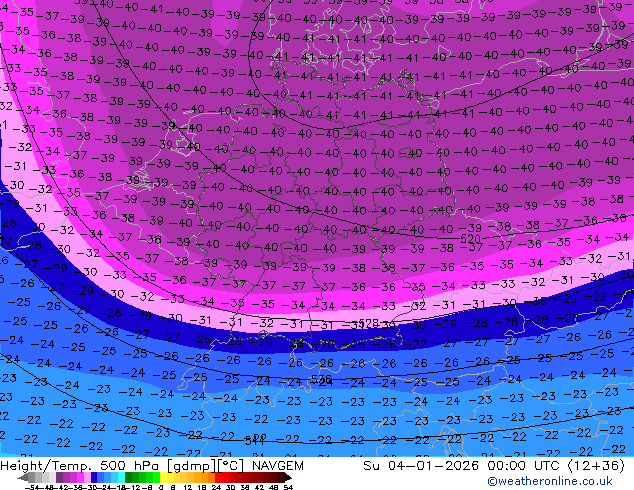Click the 'Su 04-01-2026' date text
The width and height of the screenshot is (634, 490).
pos(421,466)
